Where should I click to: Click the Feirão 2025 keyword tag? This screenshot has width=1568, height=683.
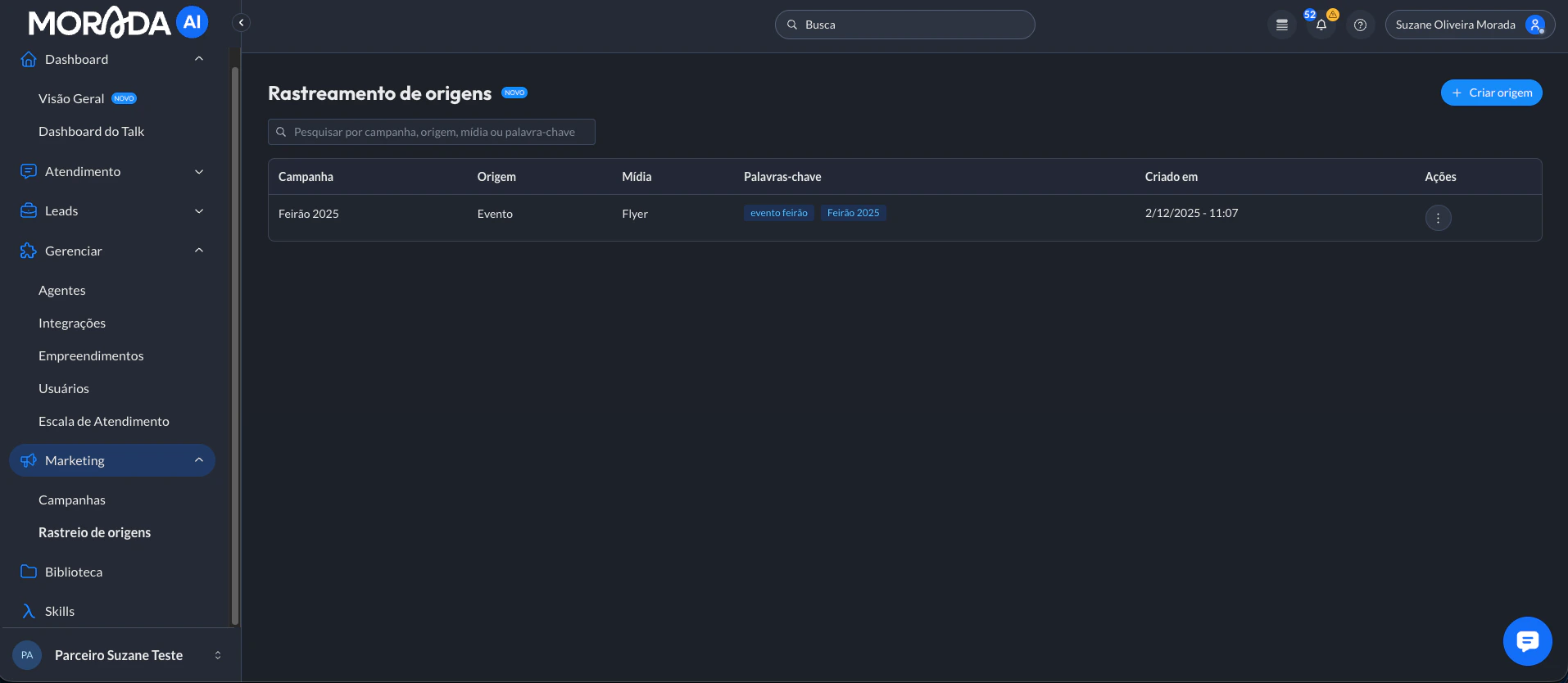point(853,213)
